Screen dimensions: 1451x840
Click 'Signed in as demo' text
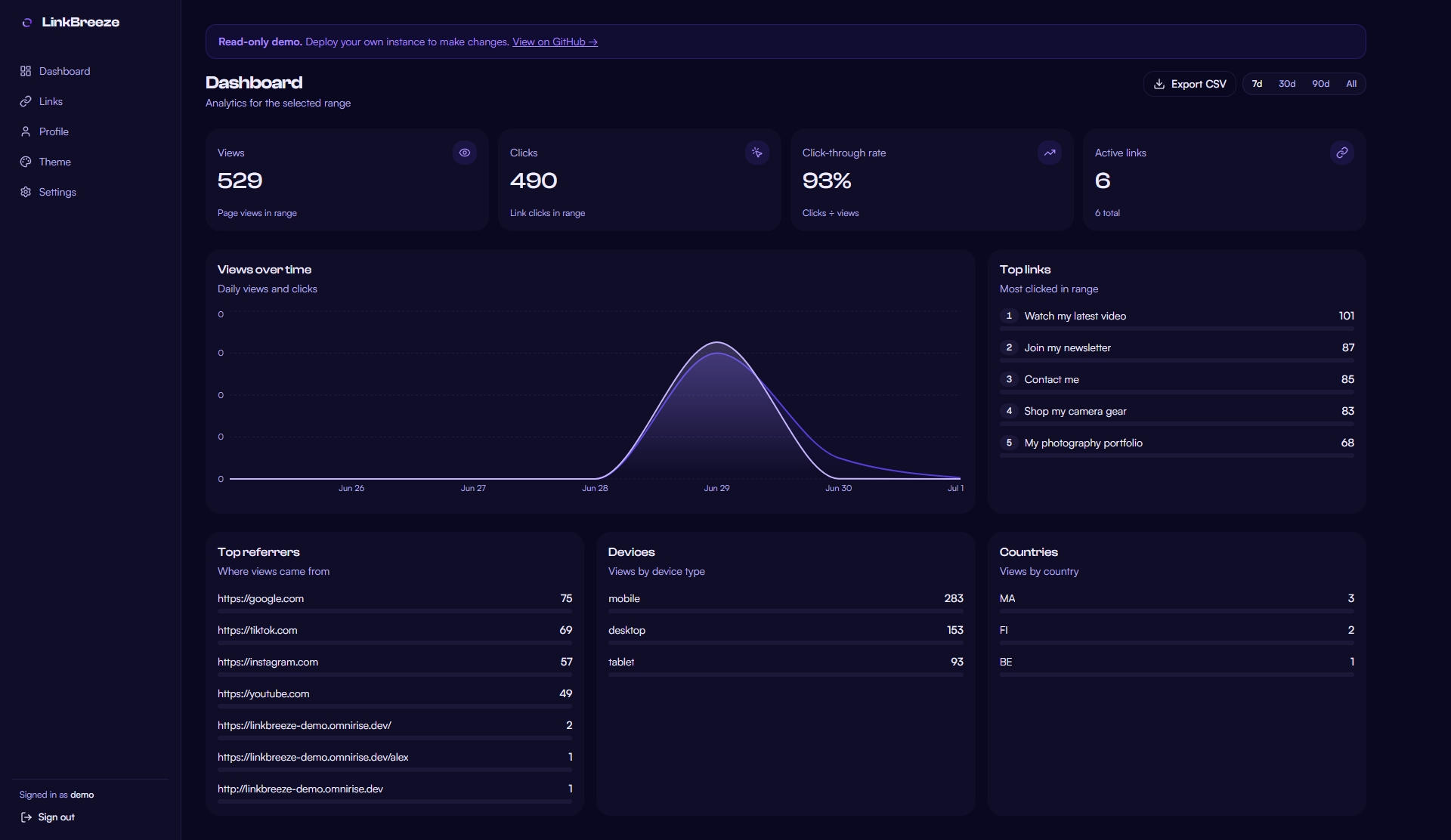tap(57, 795)
